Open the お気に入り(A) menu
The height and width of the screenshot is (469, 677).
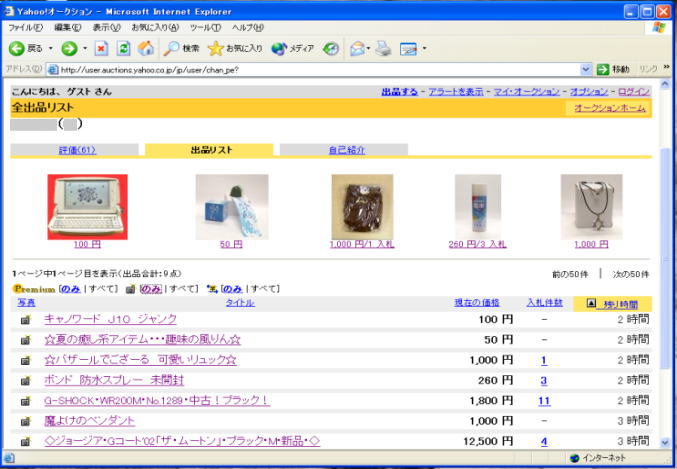coord(155,28)
